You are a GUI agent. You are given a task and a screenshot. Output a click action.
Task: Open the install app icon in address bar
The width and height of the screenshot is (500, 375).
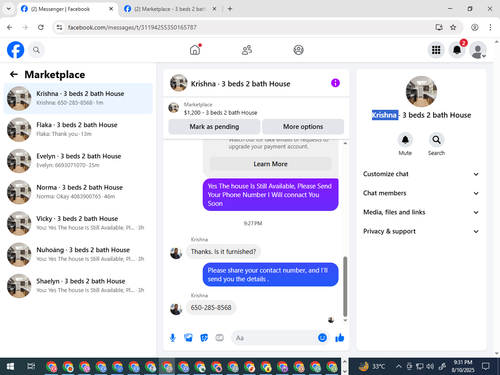point(439,27)
